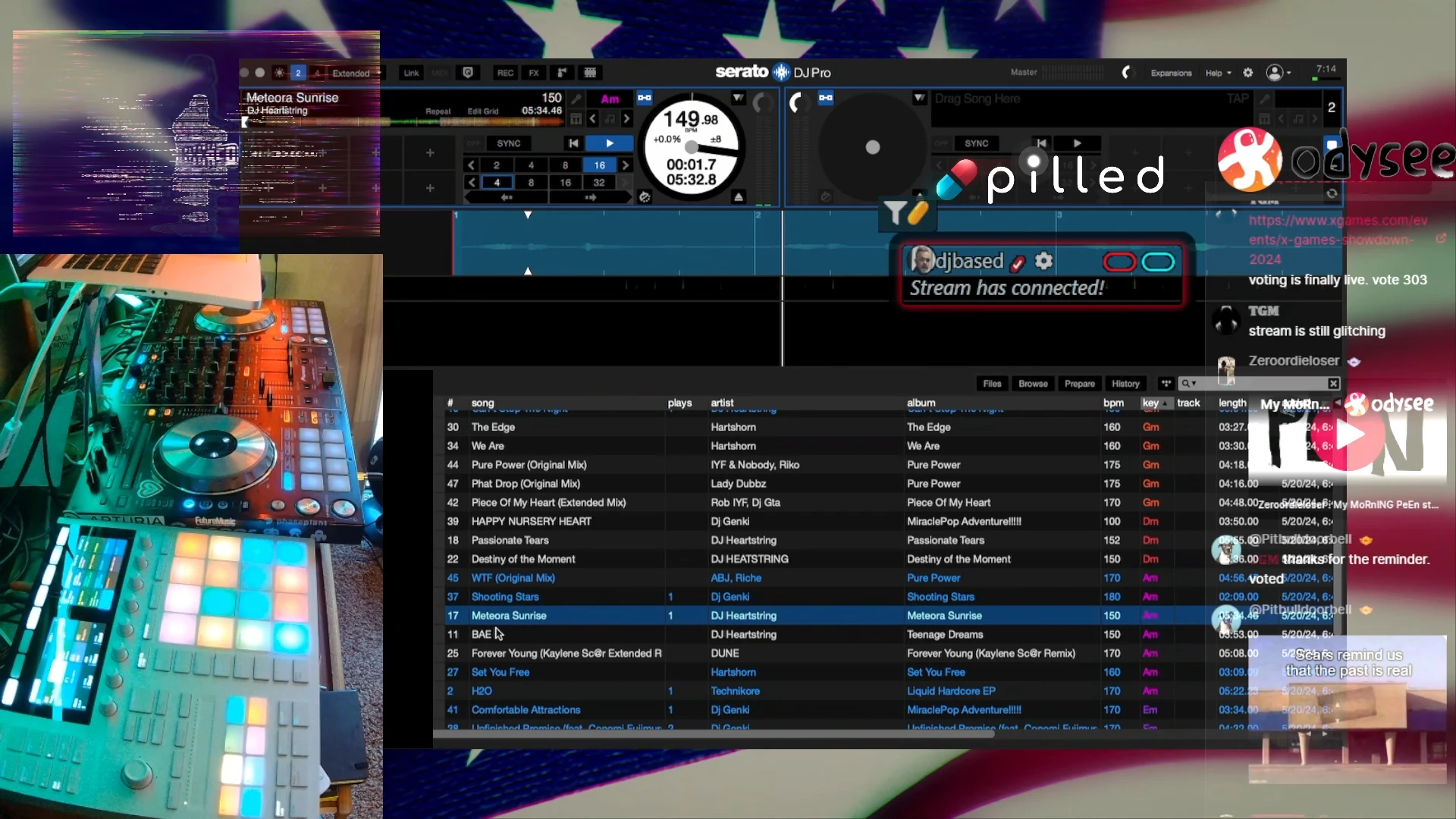The height and width of the screenshot is (819, 1456).
Task: Shift loop sizes left on top row
Action: tap(471, 165)
